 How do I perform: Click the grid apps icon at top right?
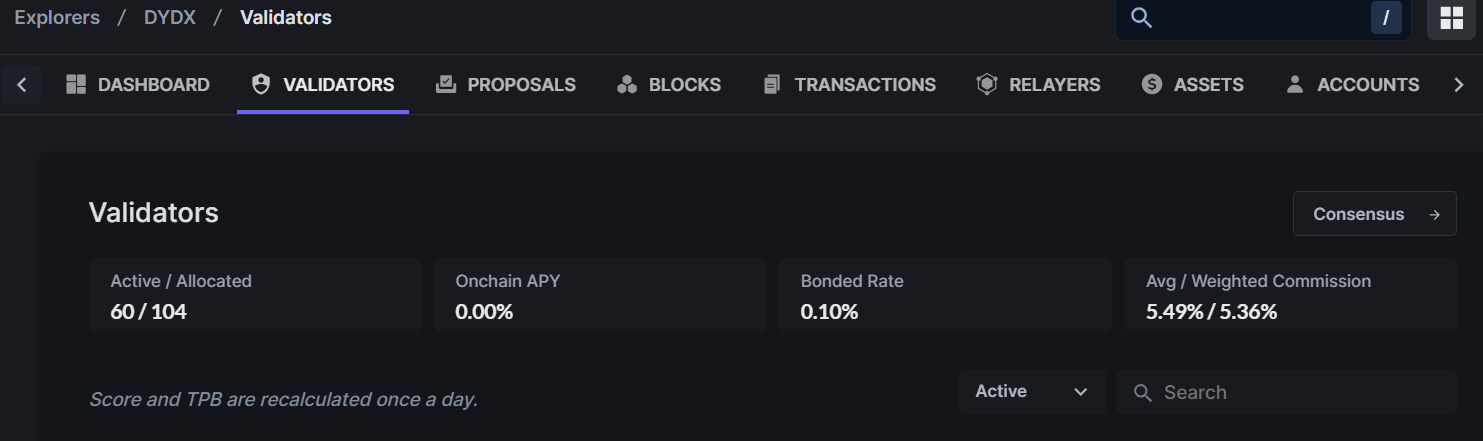tap(1451, 18)
